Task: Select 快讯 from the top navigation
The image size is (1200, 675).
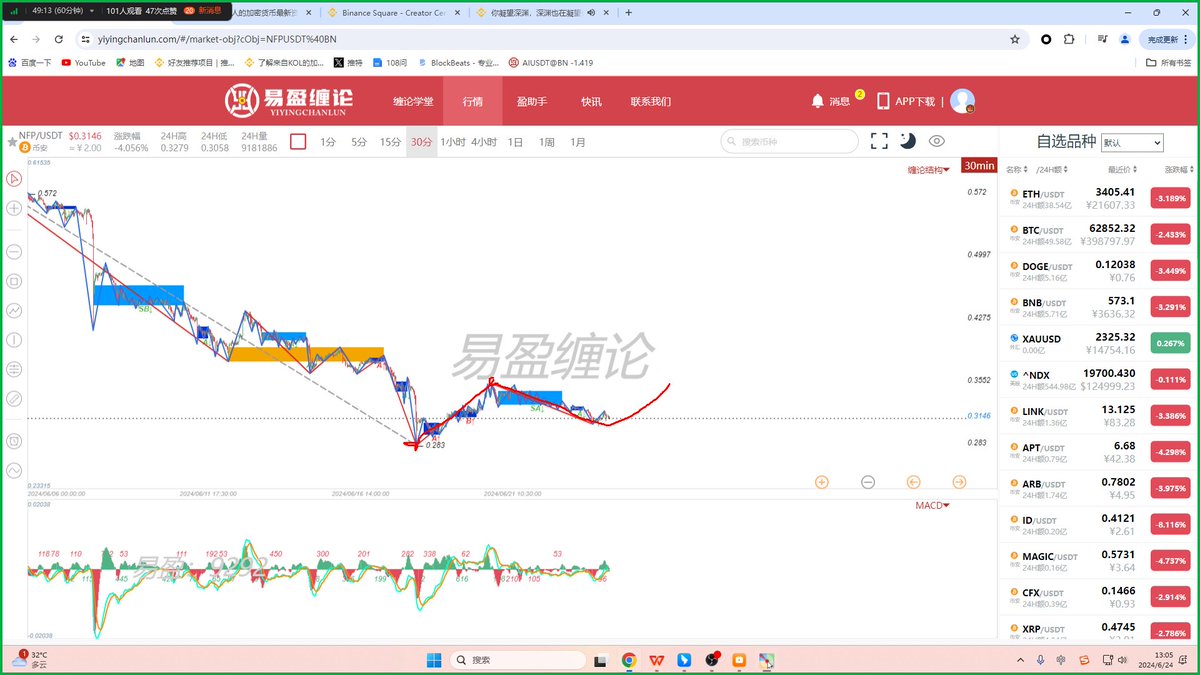Action: pyautogui.click(x=594, y=100)
